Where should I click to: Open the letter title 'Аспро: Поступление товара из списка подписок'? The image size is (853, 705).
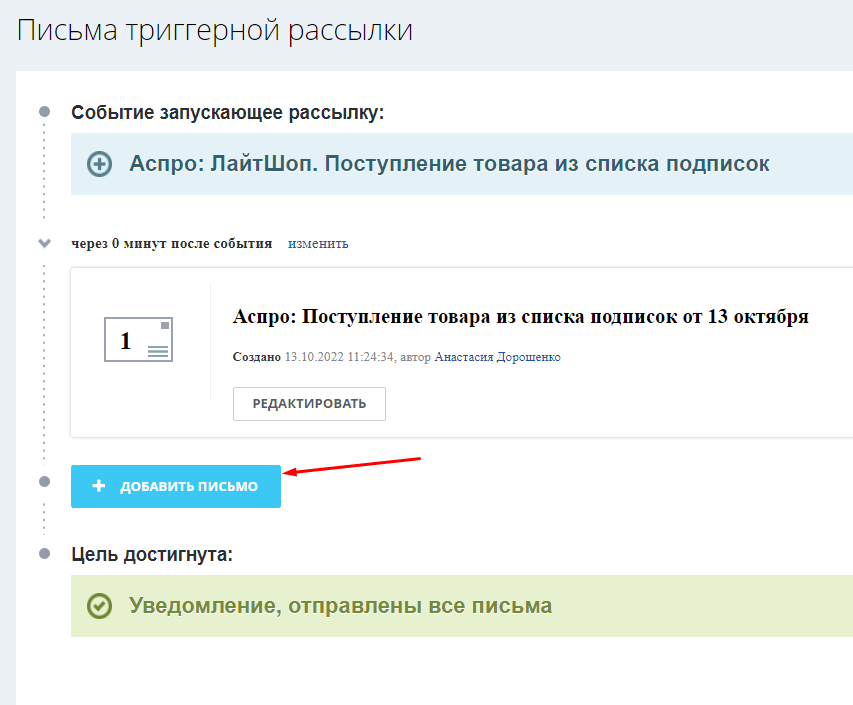tap(521, 317)
